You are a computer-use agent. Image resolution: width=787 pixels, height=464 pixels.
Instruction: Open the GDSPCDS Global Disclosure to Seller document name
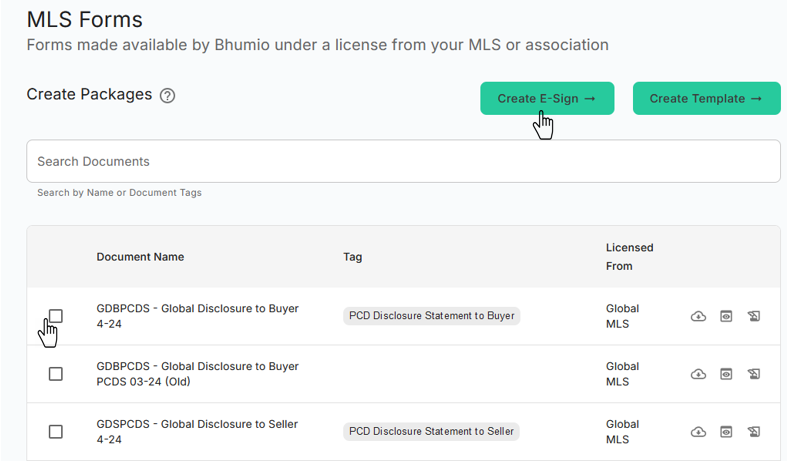coord(196,424)
